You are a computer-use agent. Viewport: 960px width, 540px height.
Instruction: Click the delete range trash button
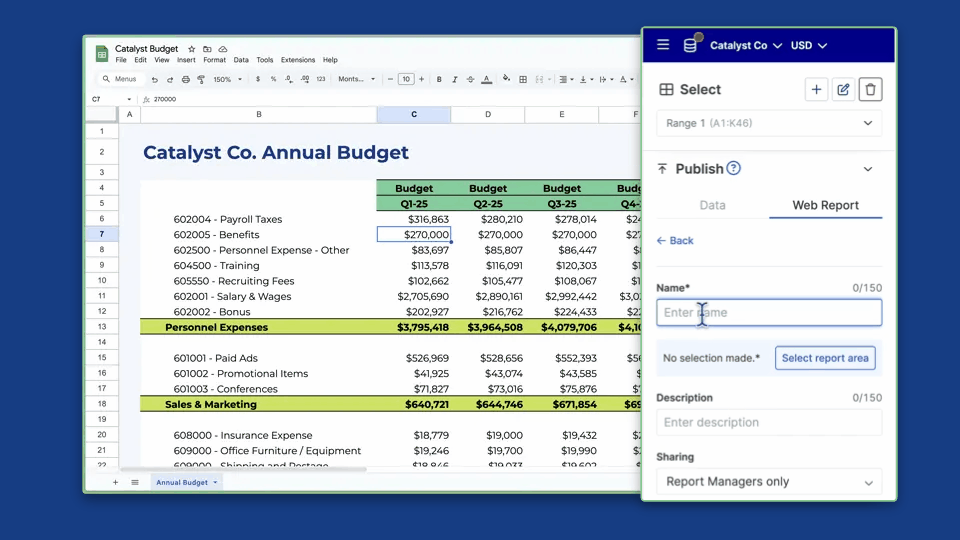click(x=870, y=89)
